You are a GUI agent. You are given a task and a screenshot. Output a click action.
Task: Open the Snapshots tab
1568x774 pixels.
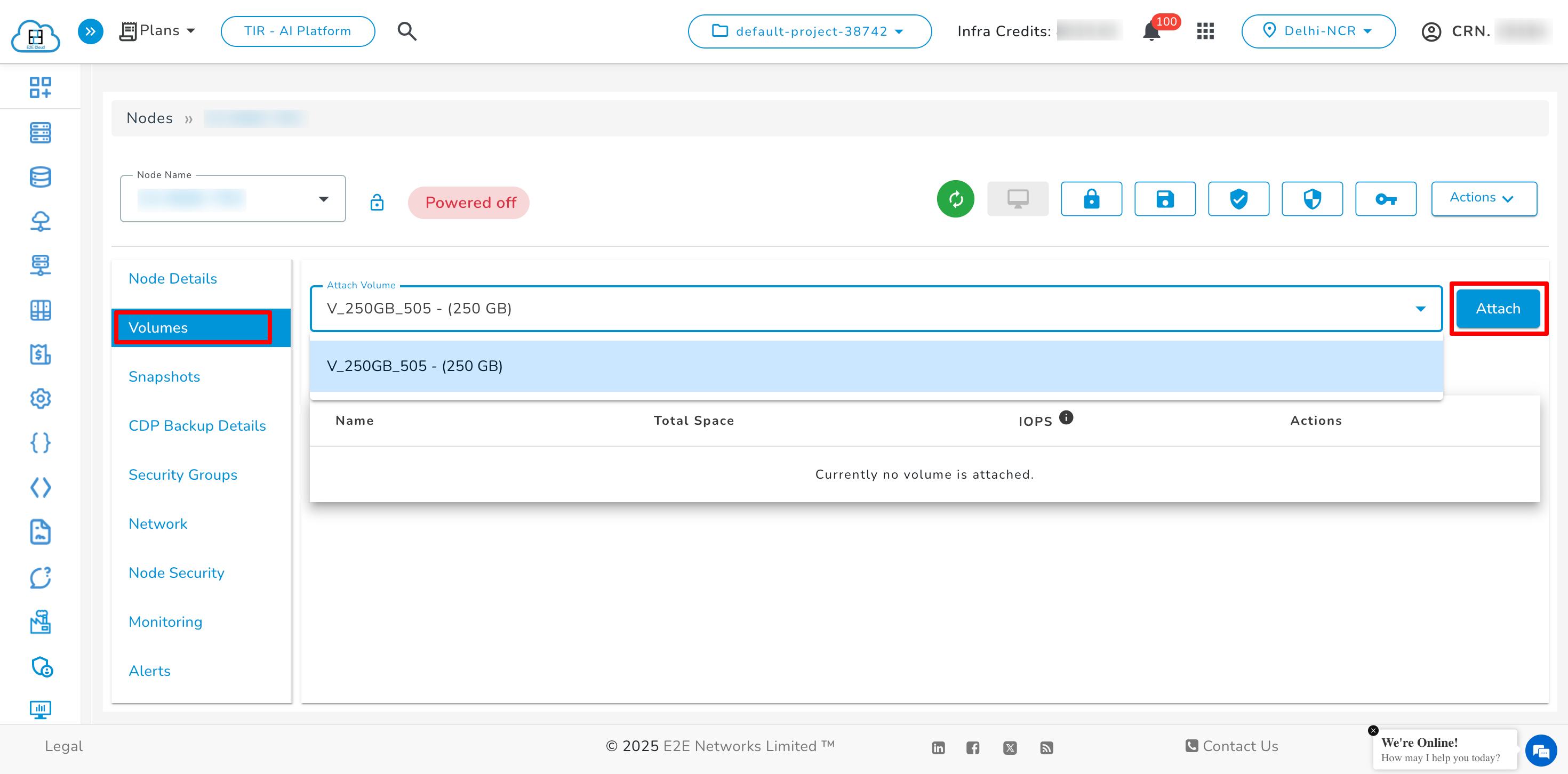click(x=164, y=377)
